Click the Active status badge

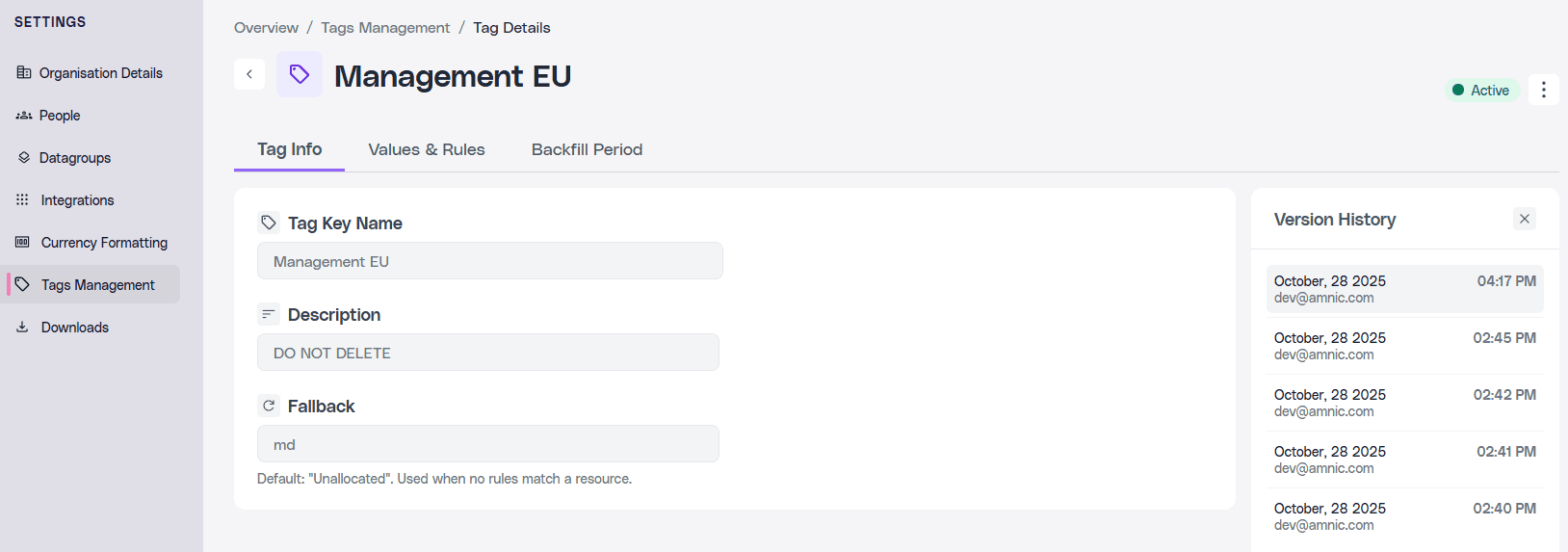coord(1481,91)
